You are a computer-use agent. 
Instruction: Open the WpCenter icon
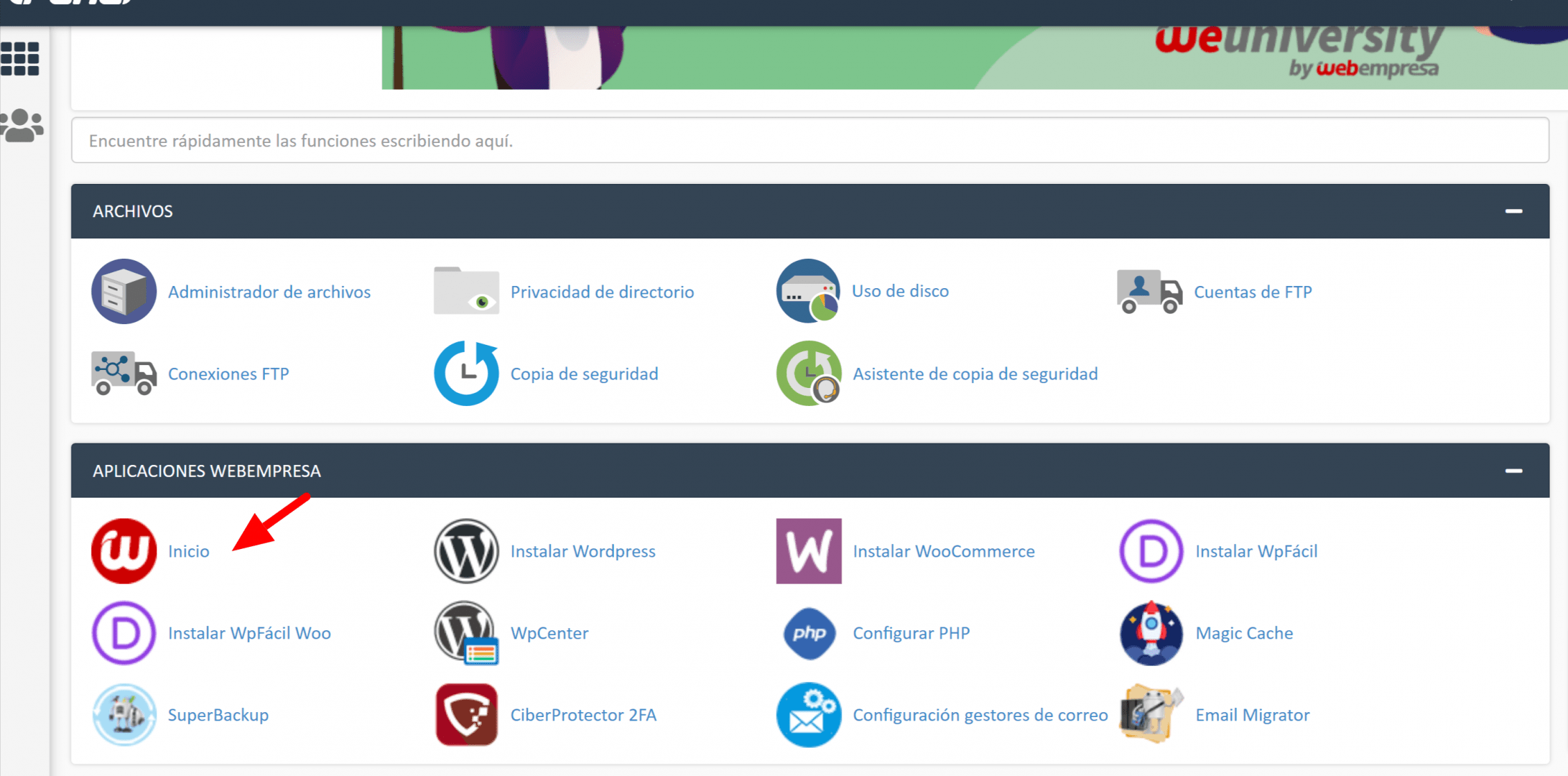coord(466,633)
